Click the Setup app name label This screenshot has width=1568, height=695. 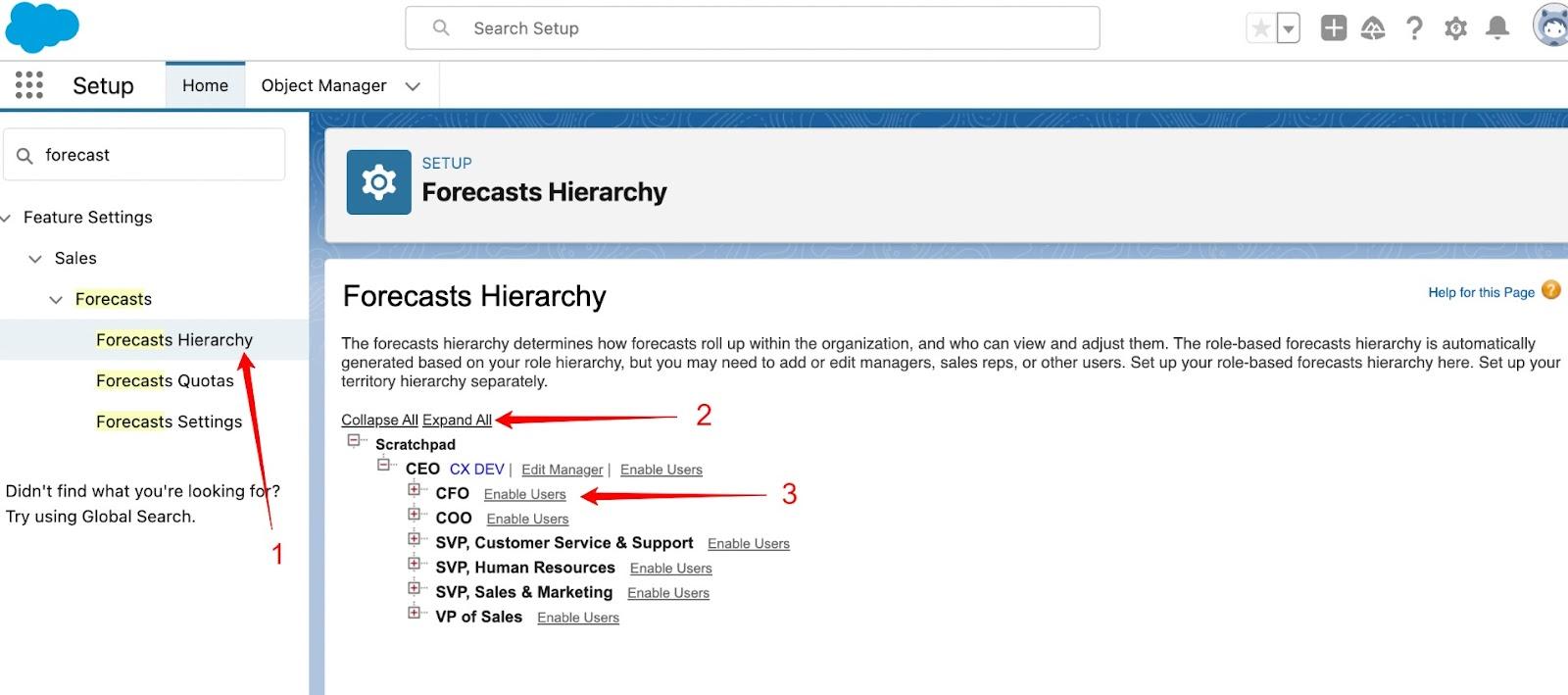[103, 85]
